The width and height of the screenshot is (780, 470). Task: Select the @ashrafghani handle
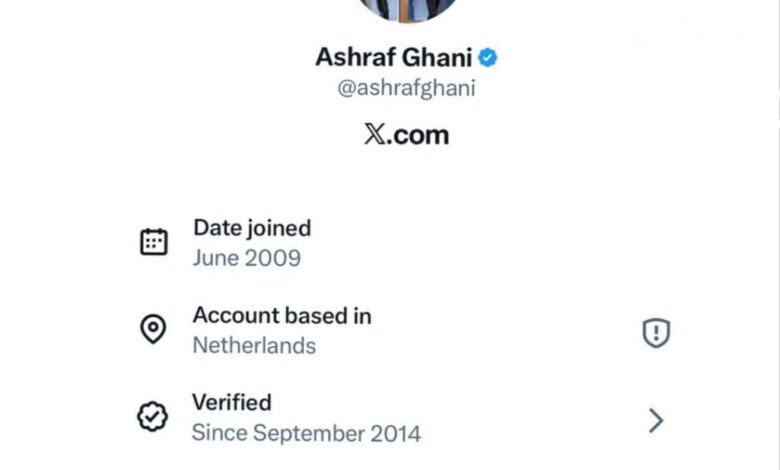406,88
